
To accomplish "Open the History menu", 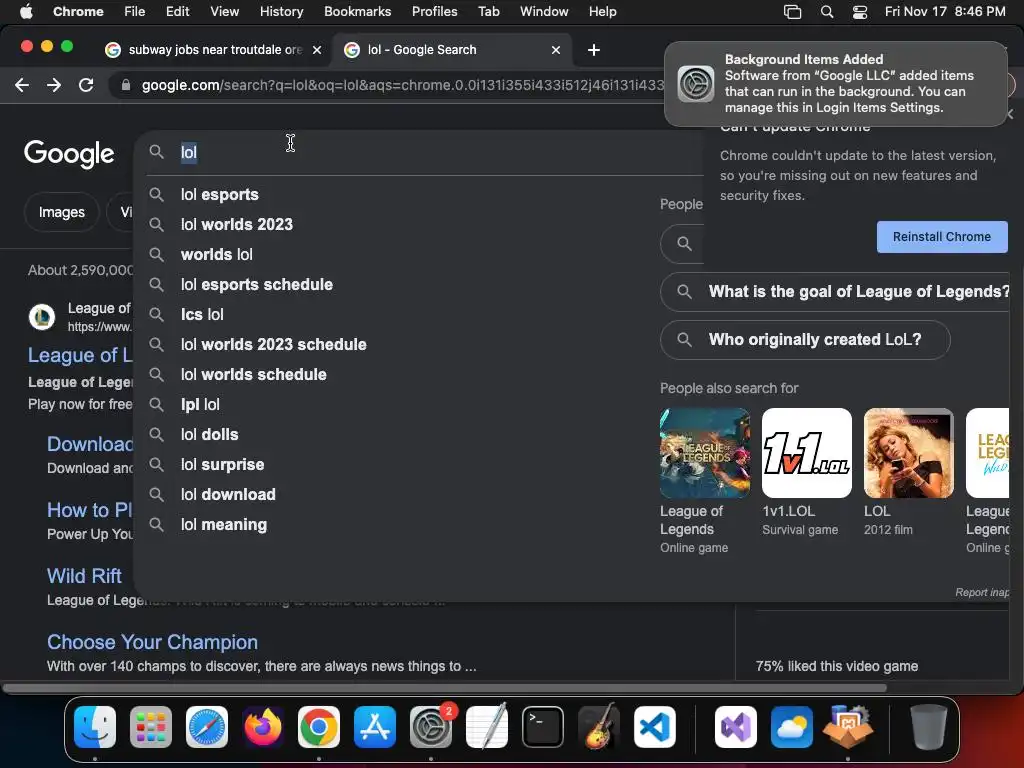I will click(281, 12).
